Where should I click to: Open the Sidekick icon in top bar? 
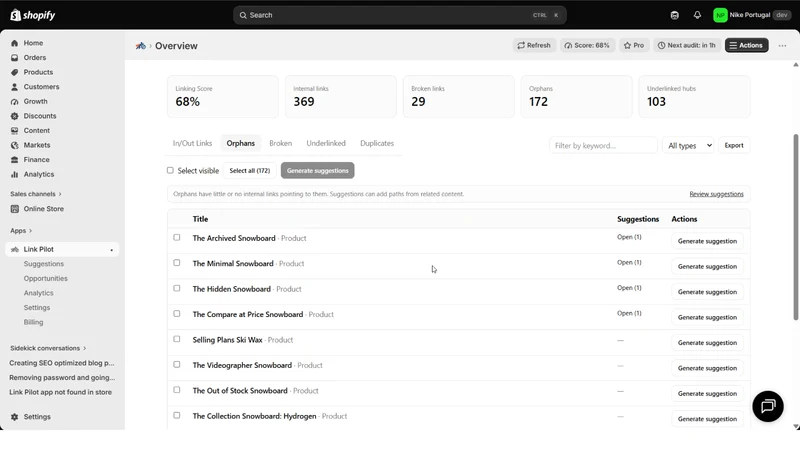pyautogui.click(x=674, y=15)
